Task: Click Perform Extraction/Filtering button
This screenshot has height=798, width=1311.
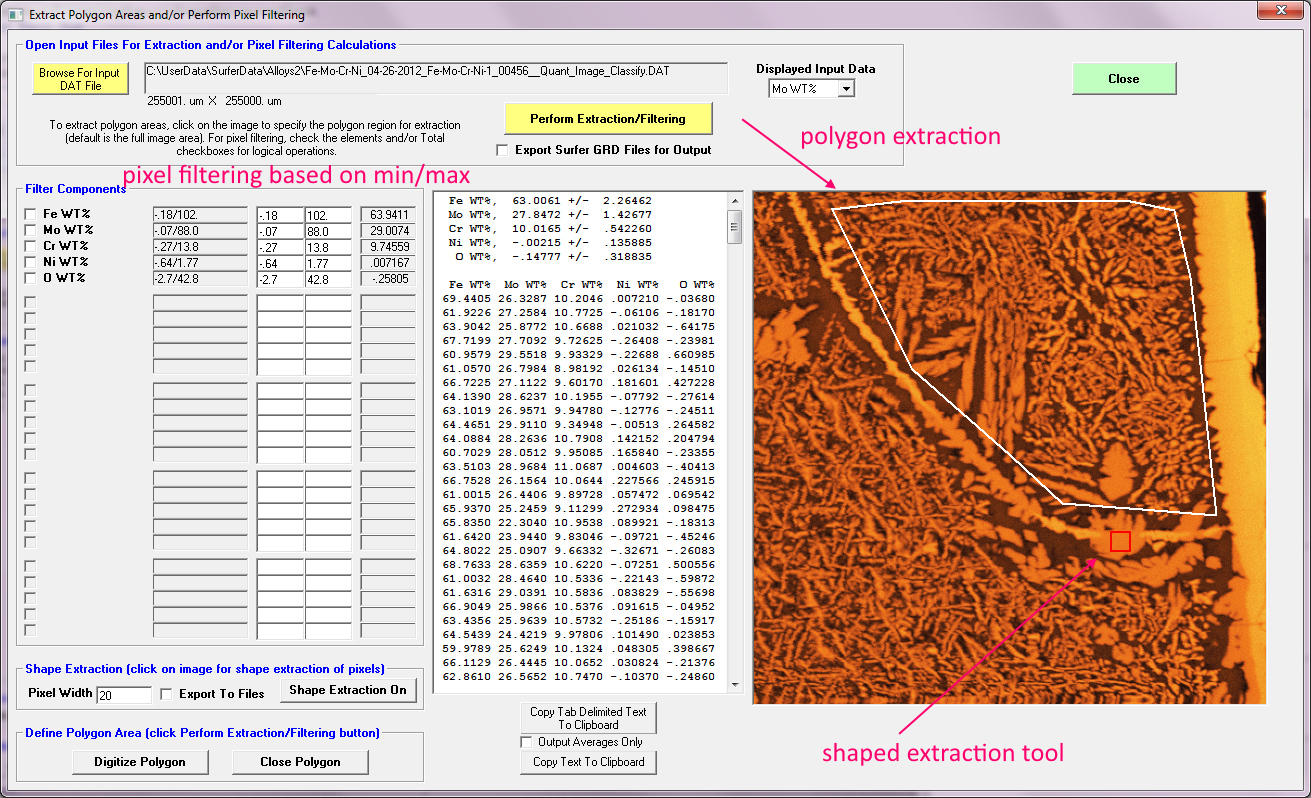Action: pyautogui.click(x=608, y=119)
